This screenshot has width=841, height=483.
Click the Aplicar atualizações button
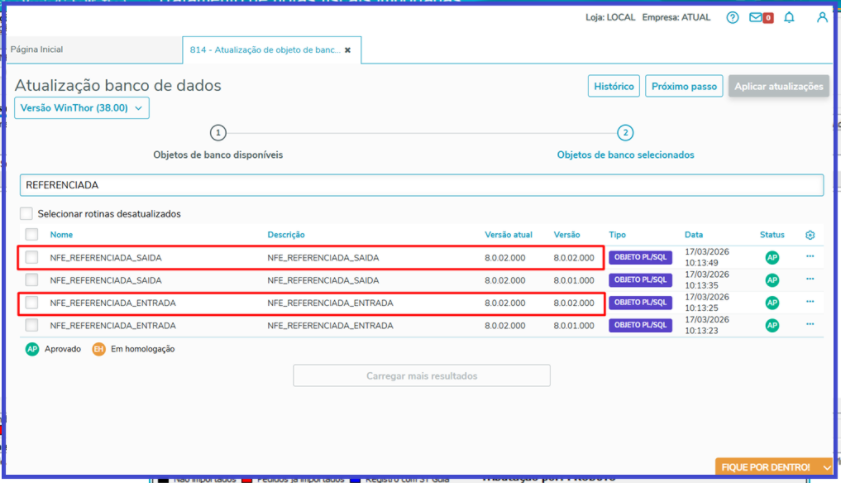[x=779, y=86]
